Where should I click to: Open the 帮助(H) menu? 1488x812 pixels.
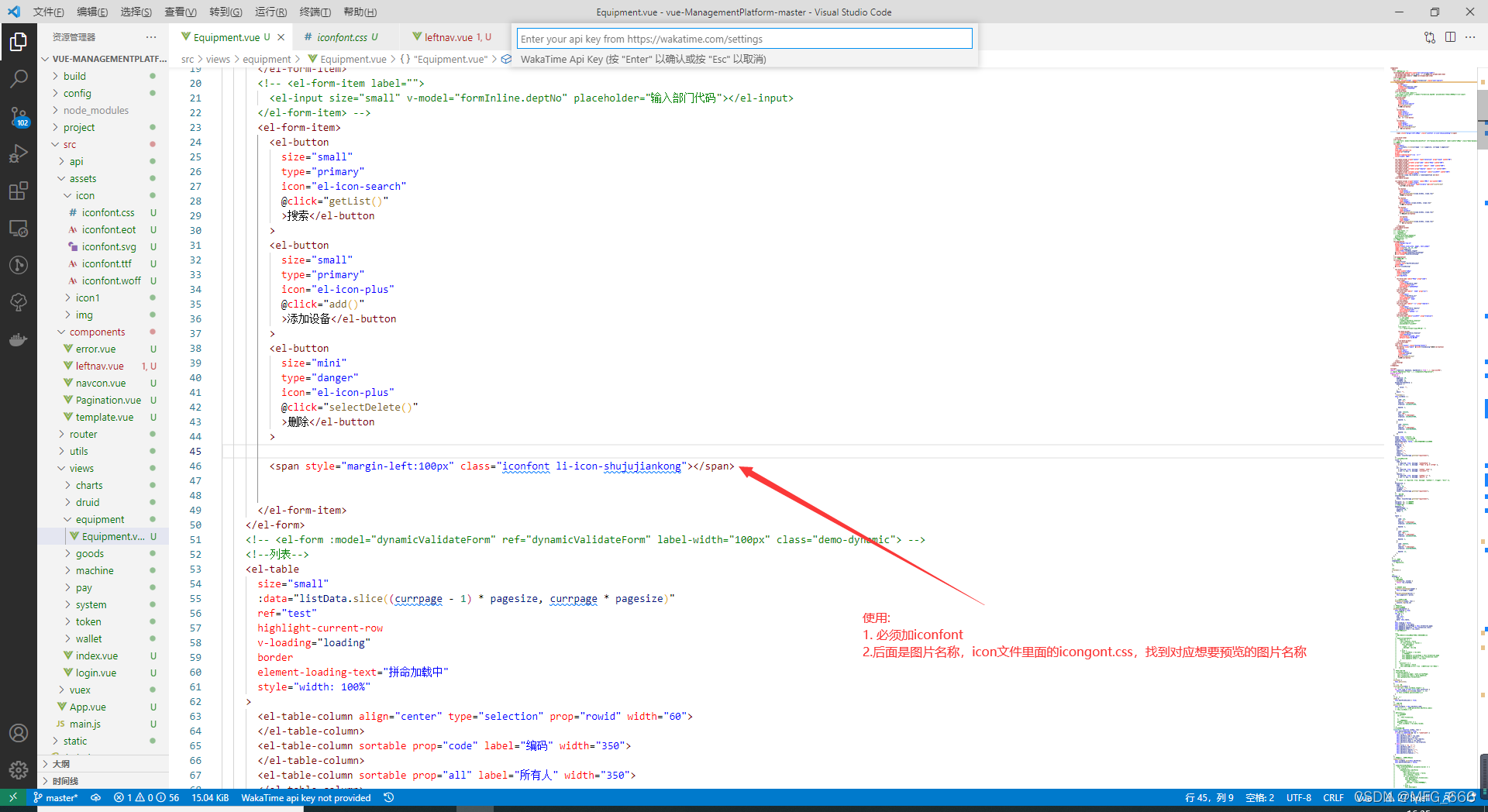(x=360, y=12)
